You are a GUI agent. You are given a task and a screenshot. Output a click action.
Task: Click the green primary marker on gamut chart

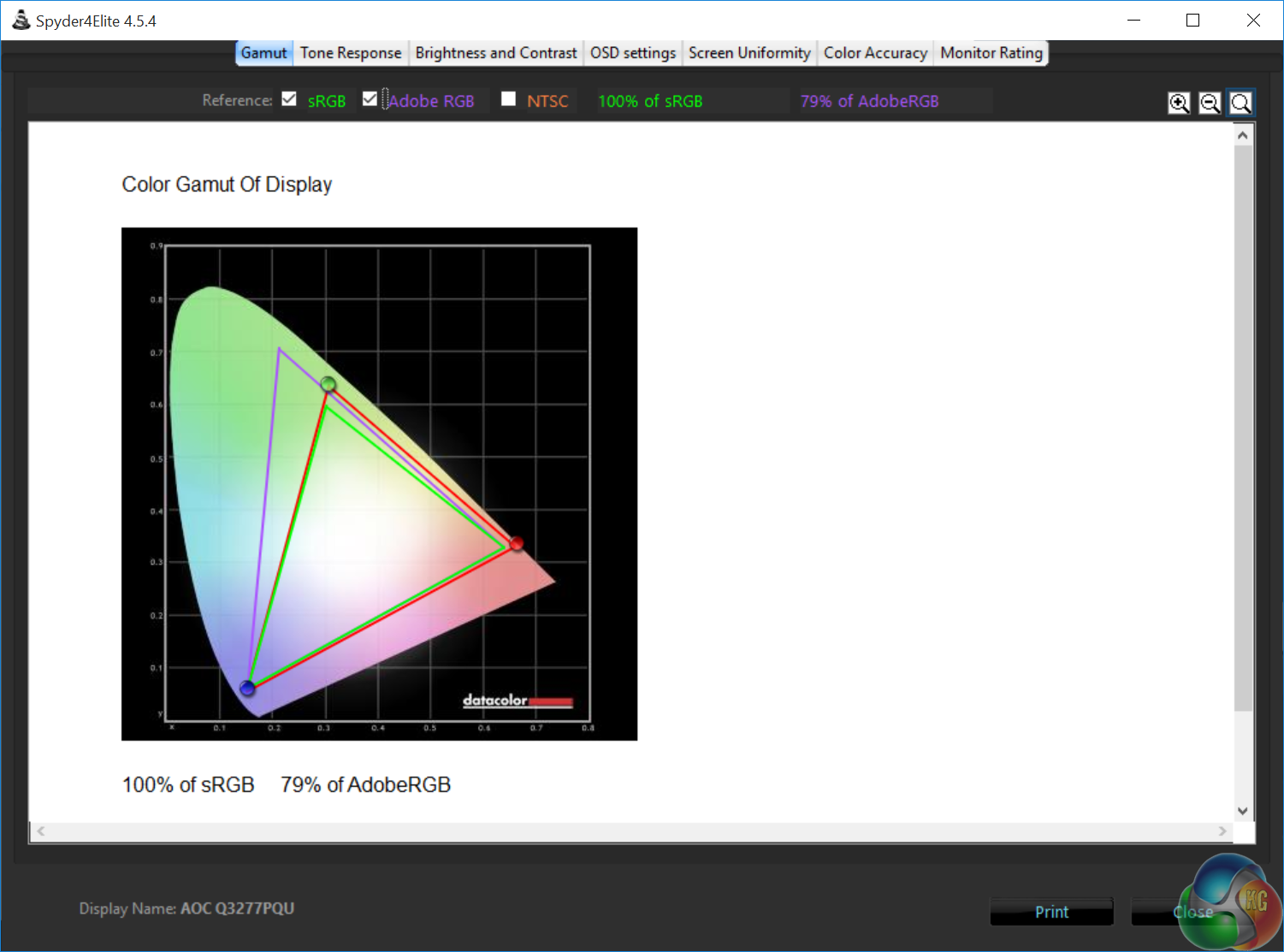(x=328, y=383)
